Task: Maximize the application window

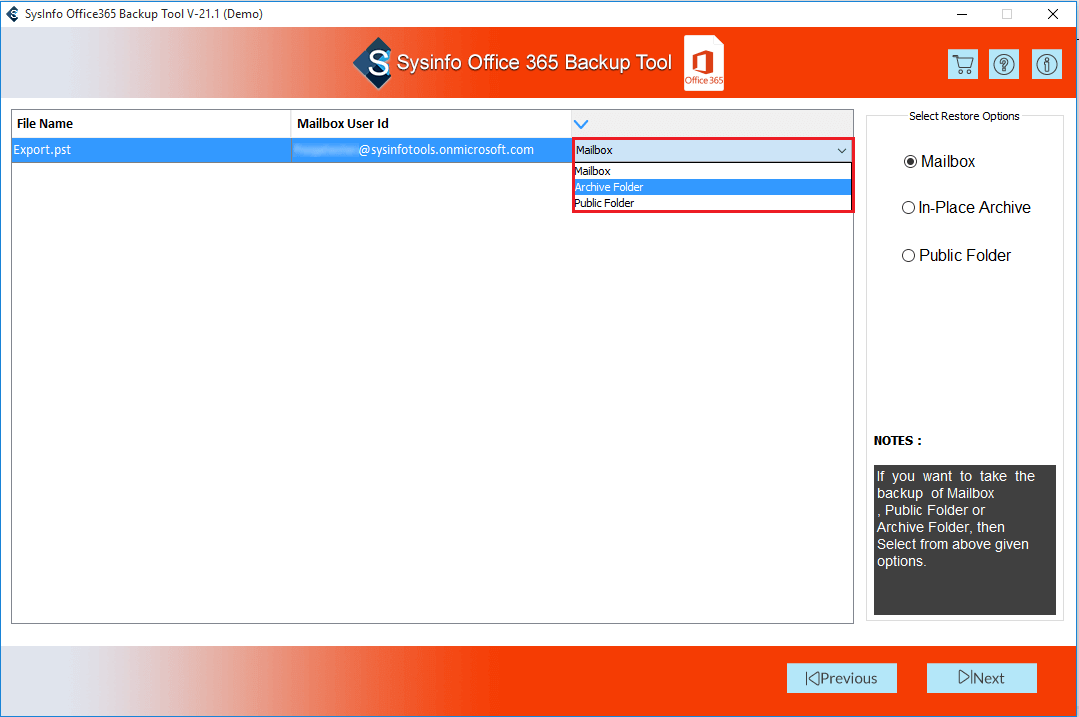Action: coord(1006,14)
